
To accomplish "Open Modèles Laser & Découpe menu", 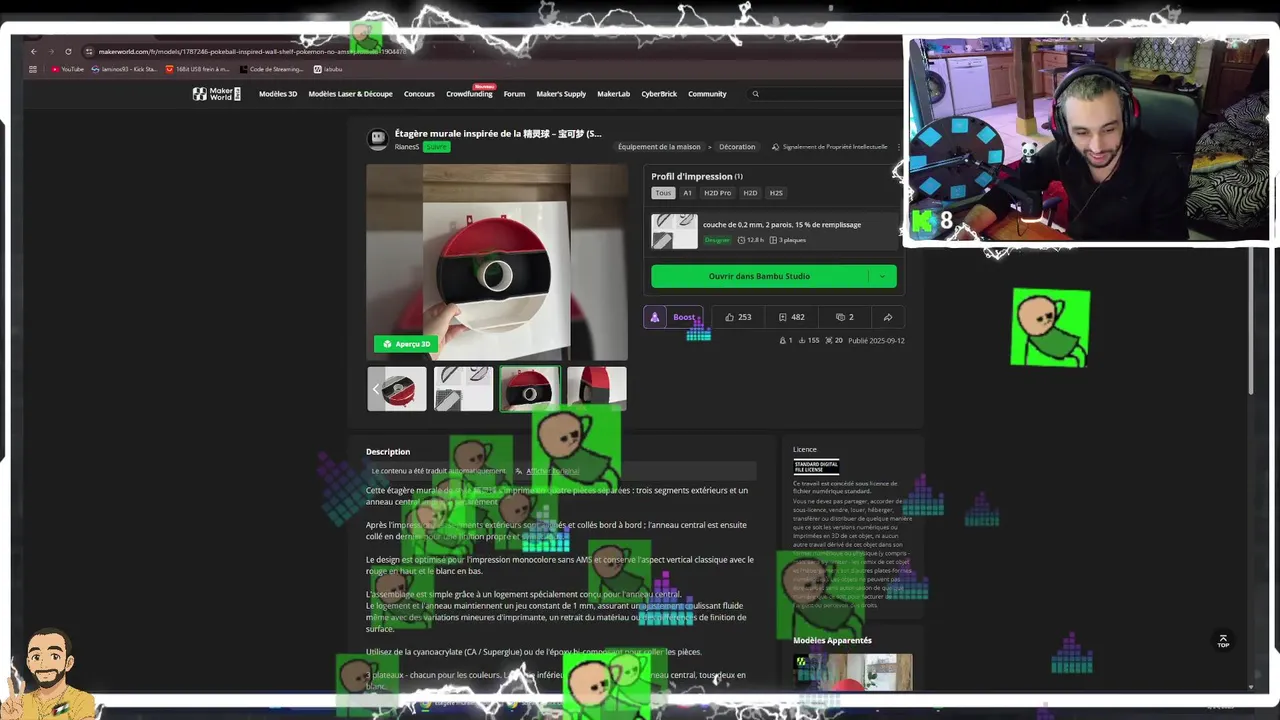I will pos(350,94).
